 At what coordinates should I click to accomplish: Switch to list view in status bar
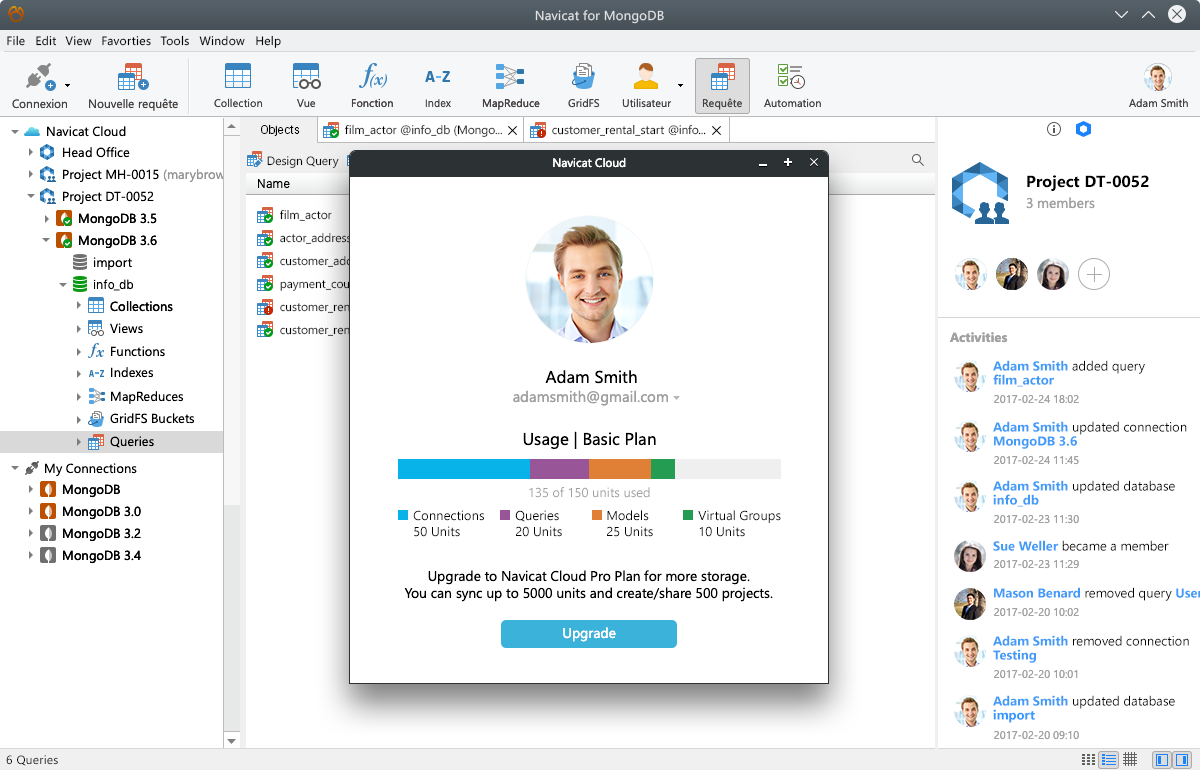pyautogui.click(x=1107, y=760)
